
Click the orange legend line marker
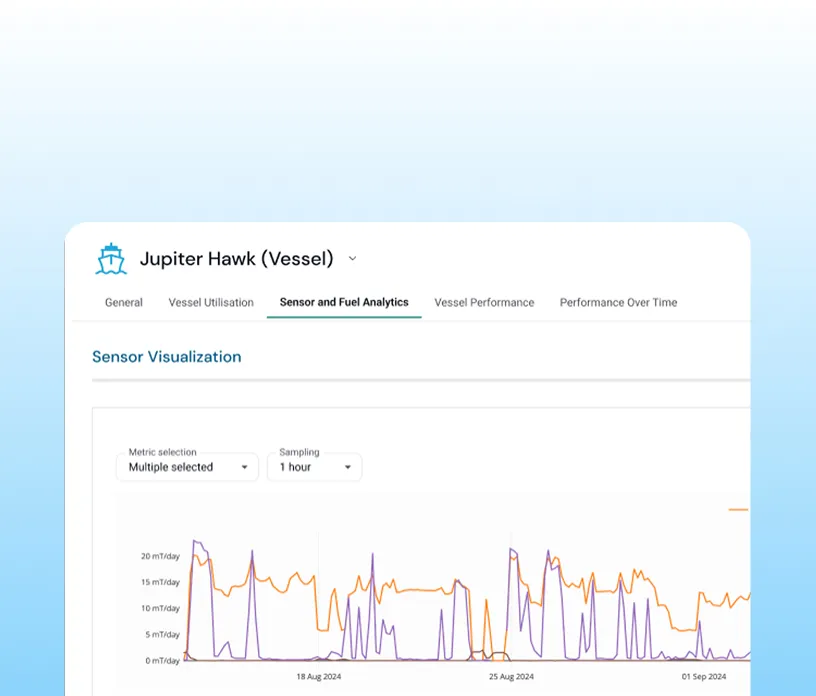point(738,510)
